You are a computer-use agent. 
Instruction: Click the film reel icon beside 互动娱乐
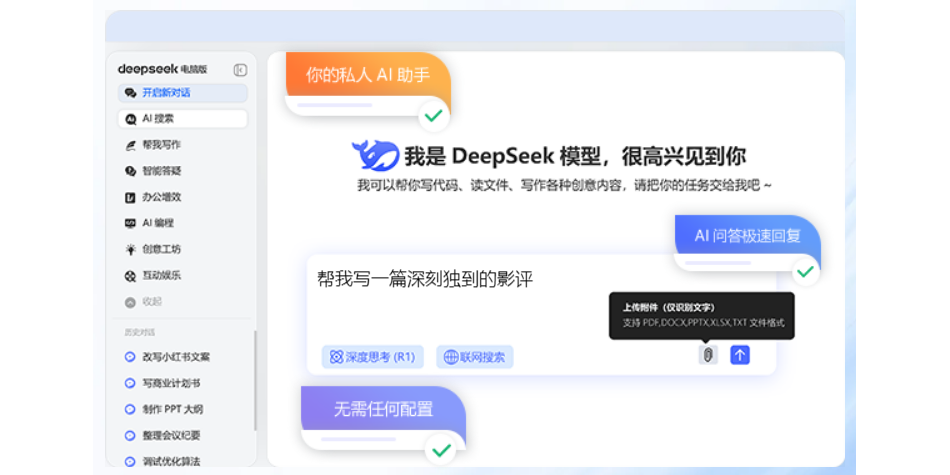click(130, 276)
